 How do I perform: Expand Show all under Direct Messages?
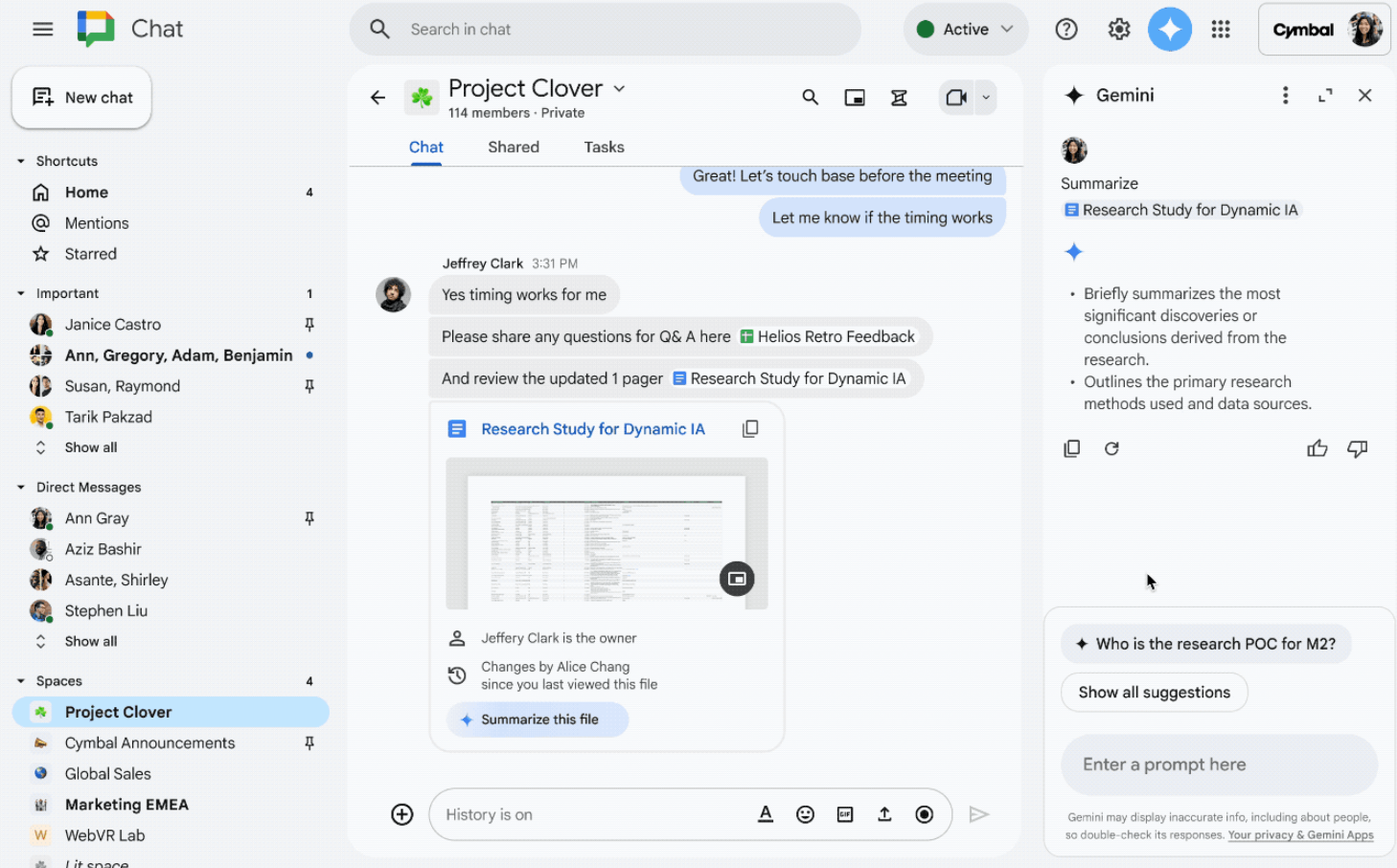[x=90, y=641]
